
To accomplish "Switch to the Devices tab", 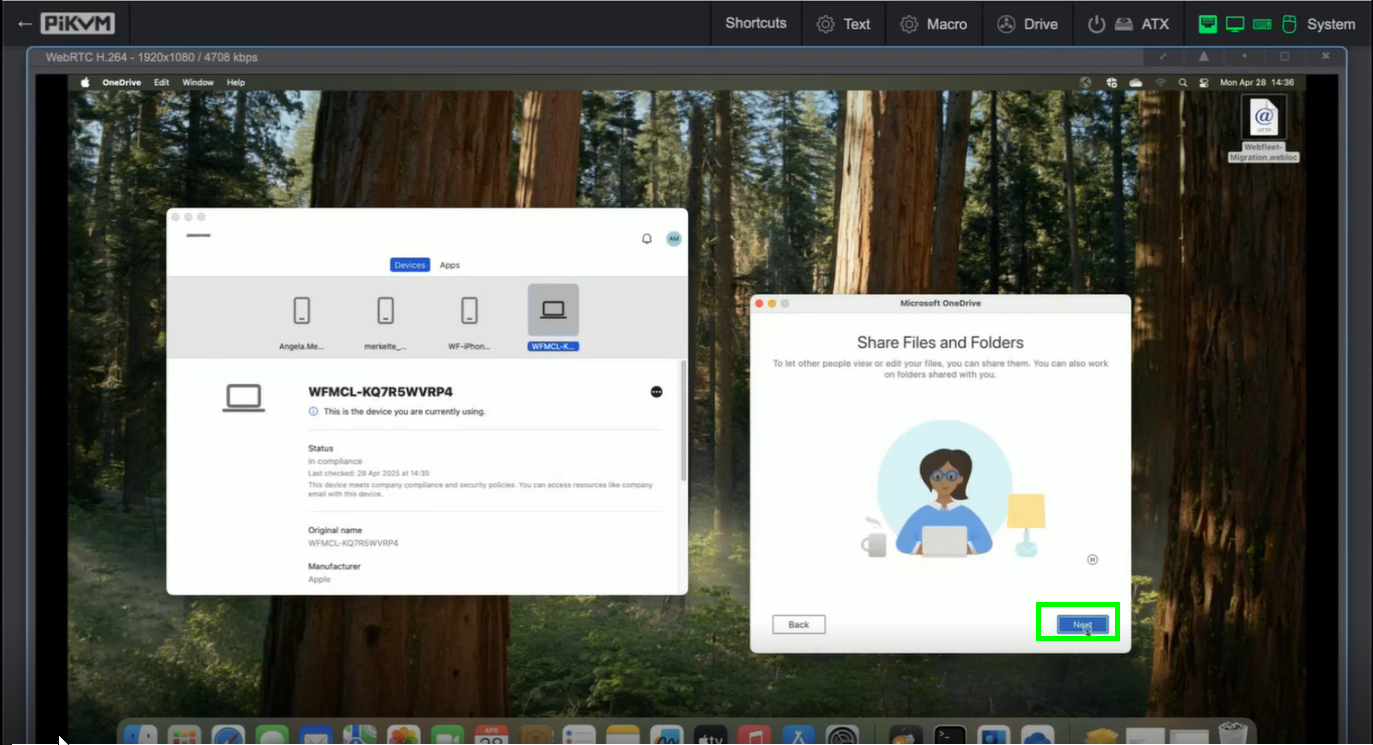I will (x=410, y=265).
